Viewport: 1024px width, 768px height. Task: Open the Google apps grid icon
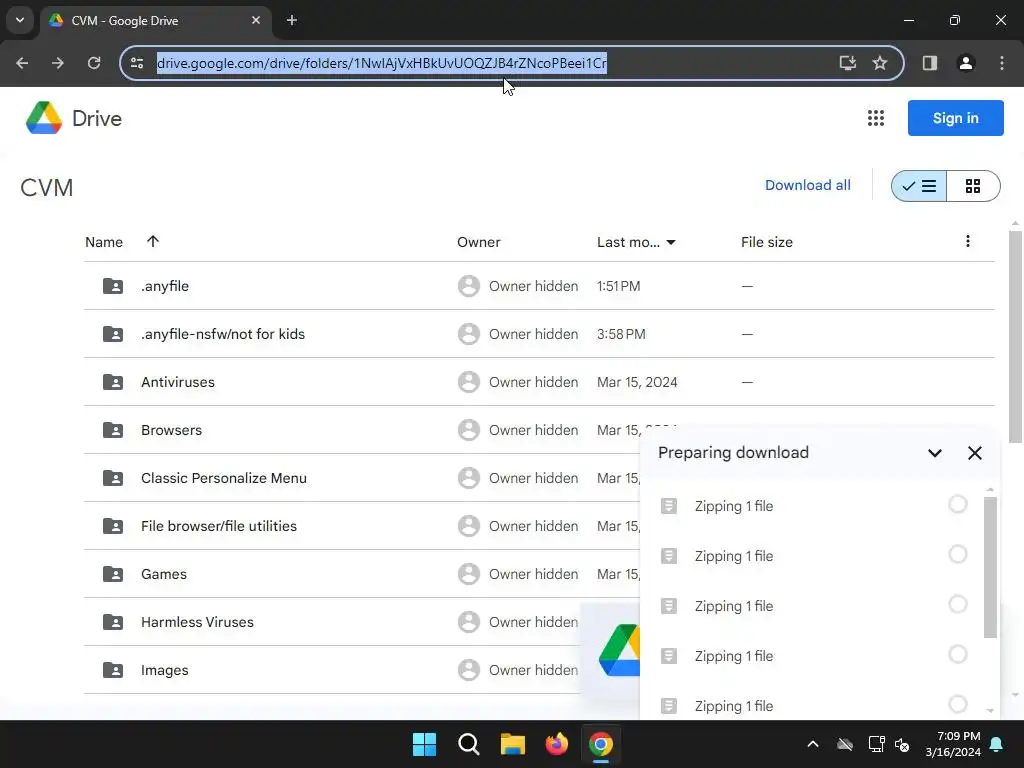click(875, 118)
